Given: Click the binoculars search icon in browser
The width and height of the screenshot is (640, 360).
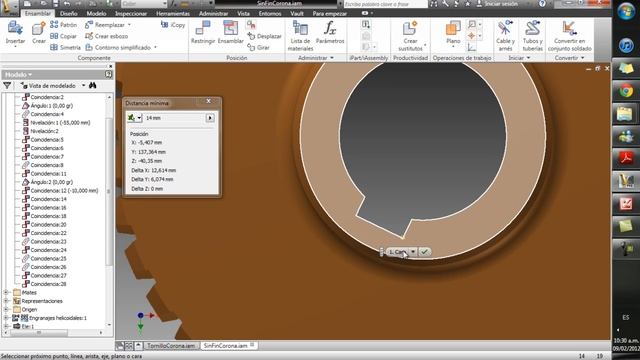Looking at the screenshot, I should pyautogui.click(x=93, y=85).
